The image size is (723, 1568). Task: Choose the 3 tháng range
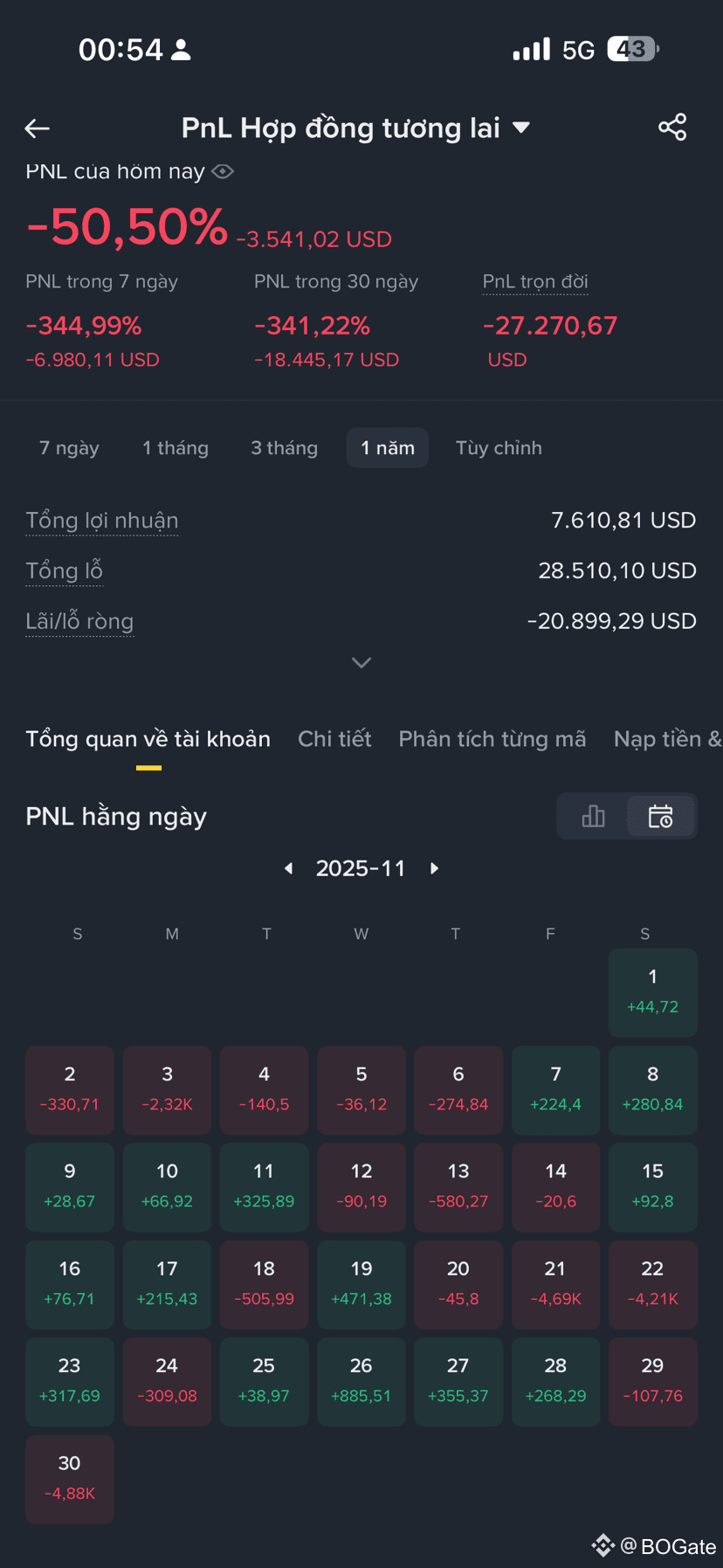pos(285,448)
